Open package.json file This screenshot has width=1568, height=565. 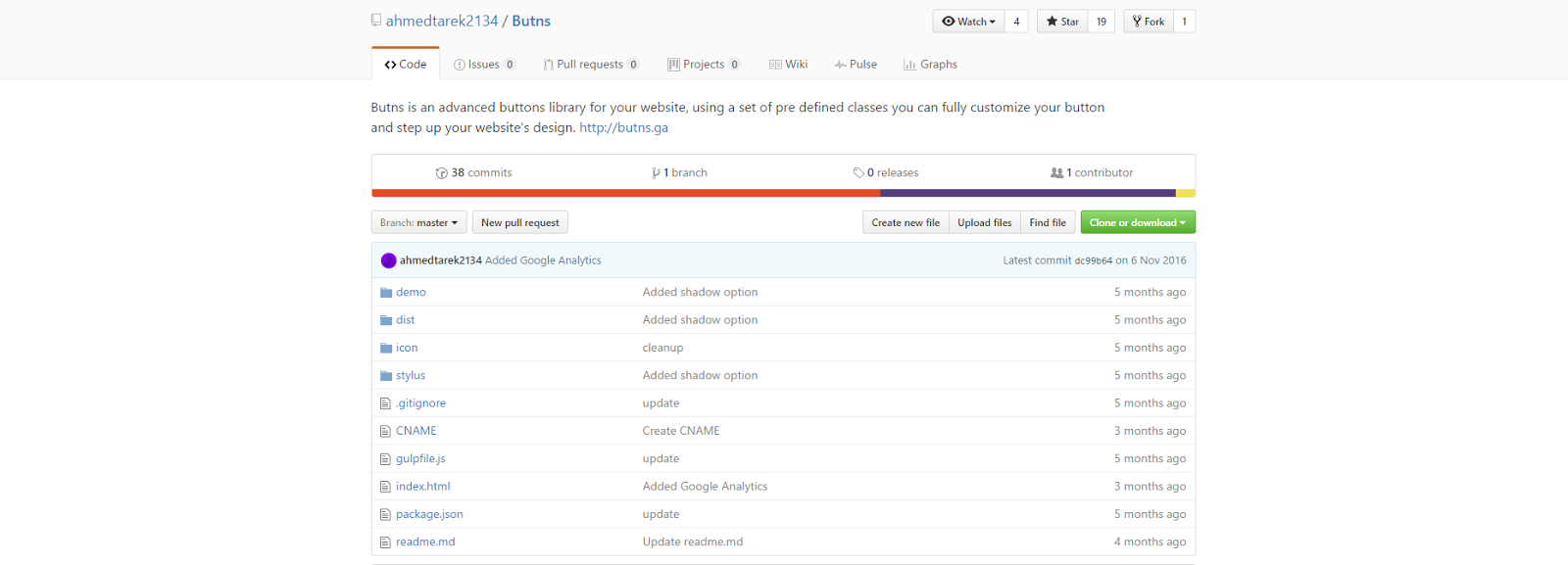pyautogui.click(x=429, y=514)
